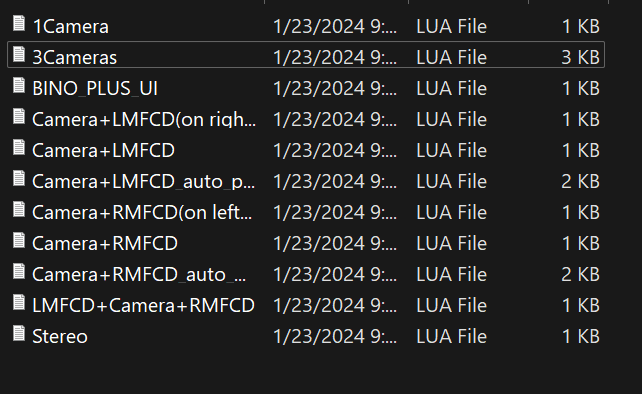Click the BINO_PLUS_UI file name
The image size is (642, 394).
click(x=95, y=89)
